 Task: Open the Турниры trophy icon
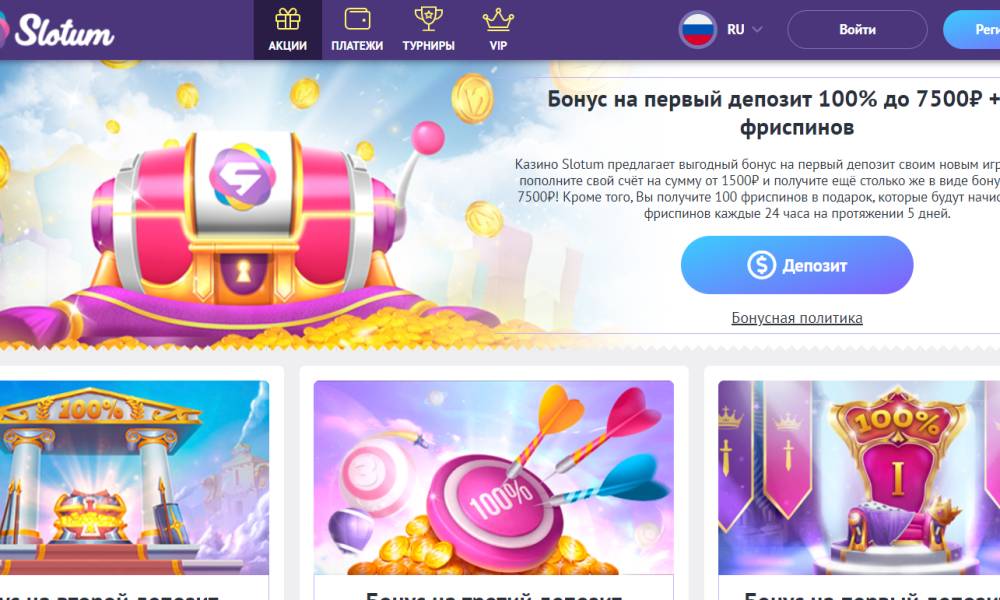tap(429, 19)
